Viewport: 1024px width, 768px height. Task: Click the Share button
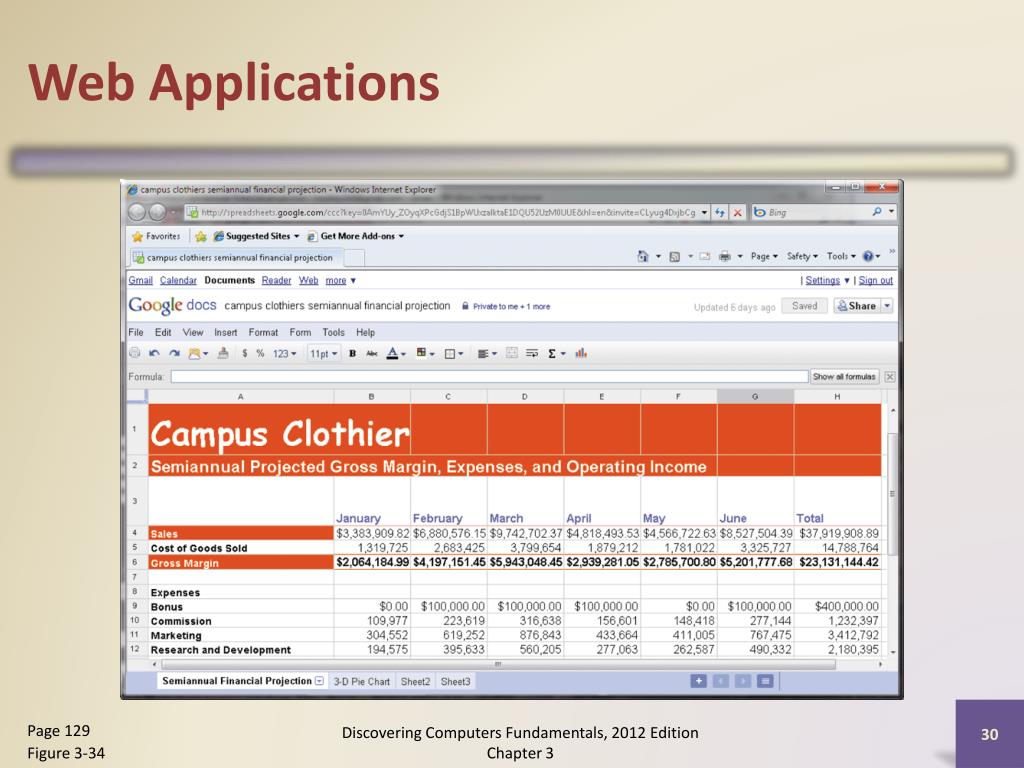[x=857, y=306]
